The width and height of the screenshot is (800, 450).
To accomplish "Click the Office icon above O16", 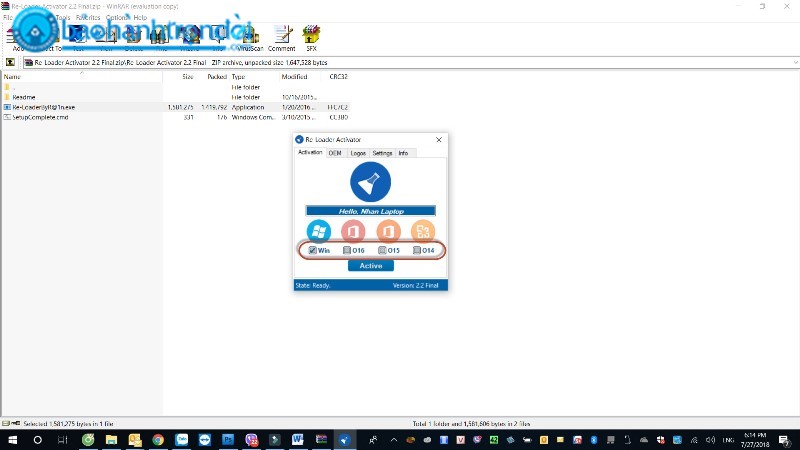I will [x=353, y=231].
